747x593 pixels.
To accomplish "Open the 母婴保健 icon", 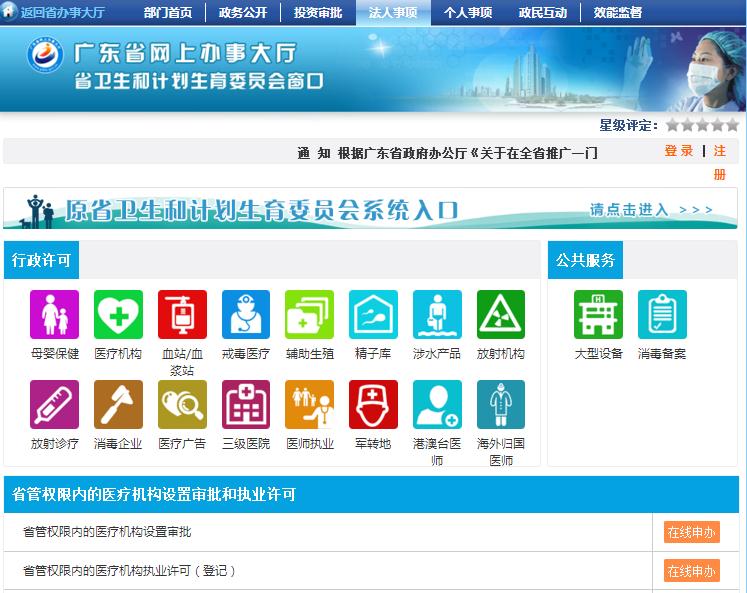I will tap(54, 314).
